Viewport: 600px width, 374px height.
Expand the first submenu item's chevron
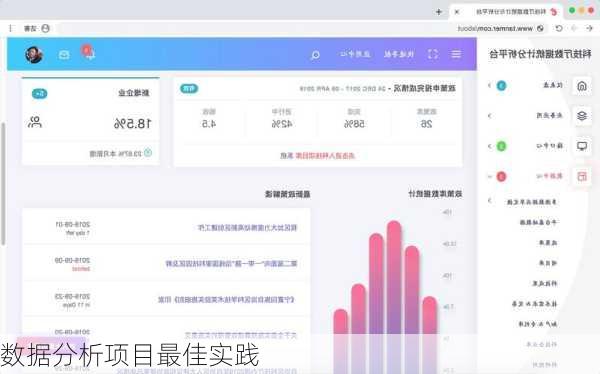point(489,201)
